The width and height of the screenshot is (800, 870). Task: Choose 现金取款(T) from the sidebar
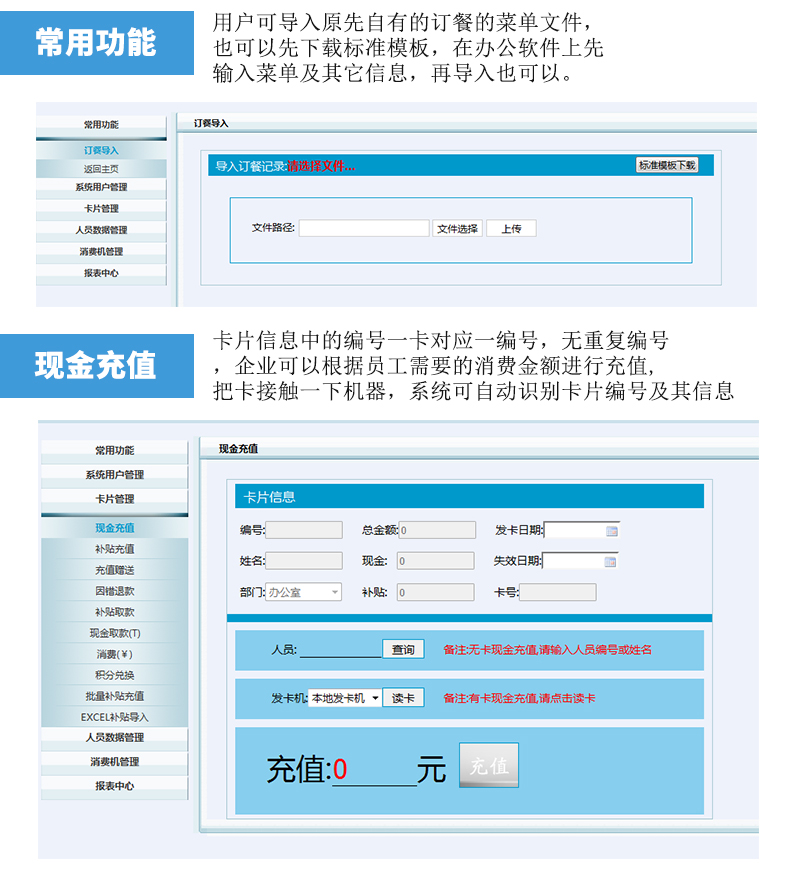(115, 633)
